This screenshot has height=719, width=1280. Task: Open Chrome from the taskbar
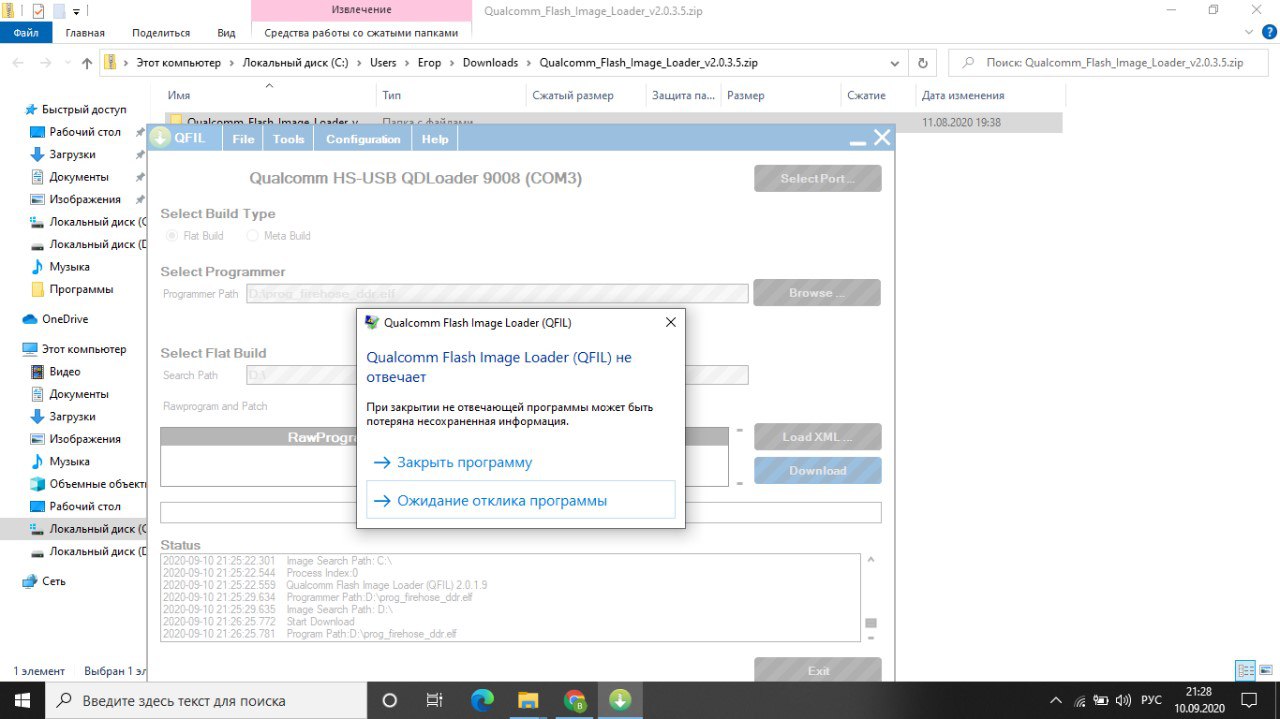click(574, 700)
